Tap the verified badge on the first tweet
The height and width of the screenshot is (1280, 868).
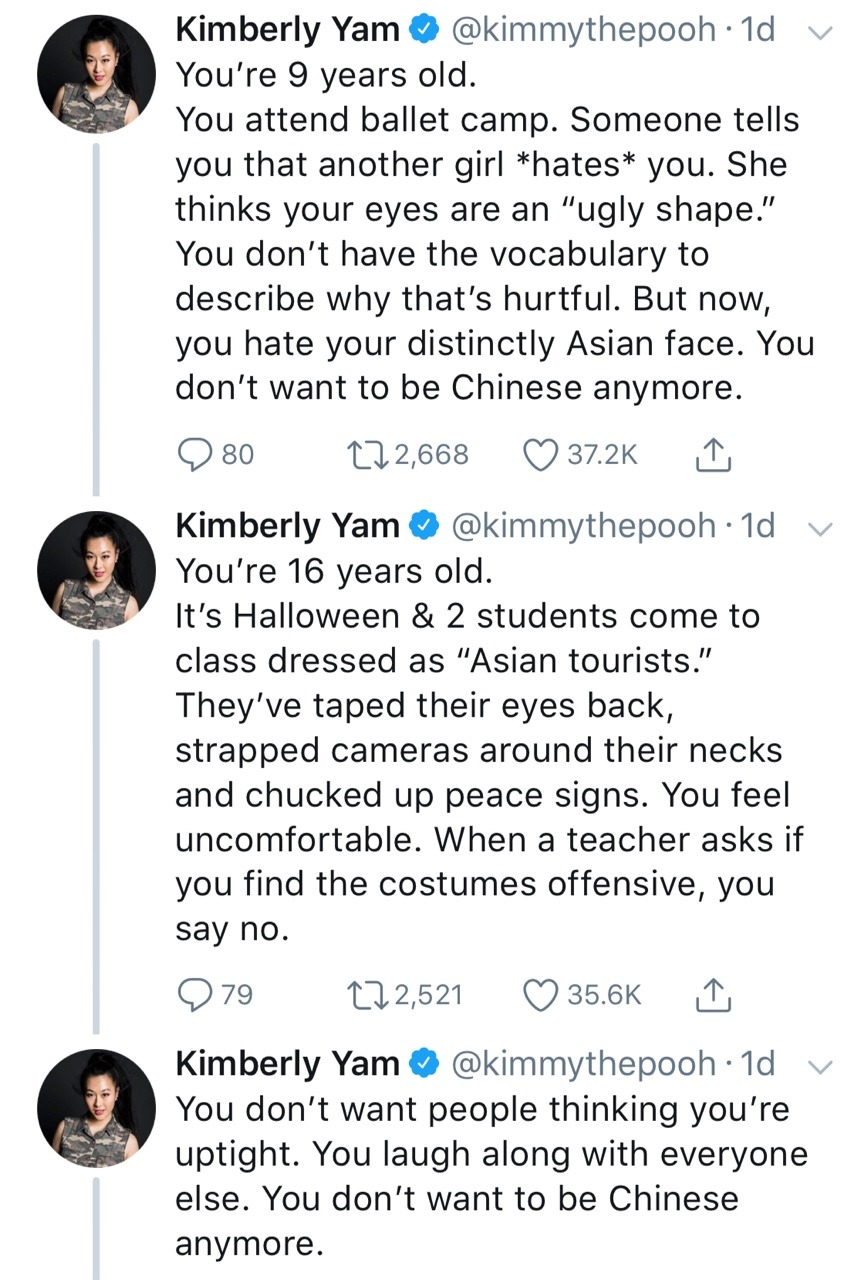(x=424, y=31)
